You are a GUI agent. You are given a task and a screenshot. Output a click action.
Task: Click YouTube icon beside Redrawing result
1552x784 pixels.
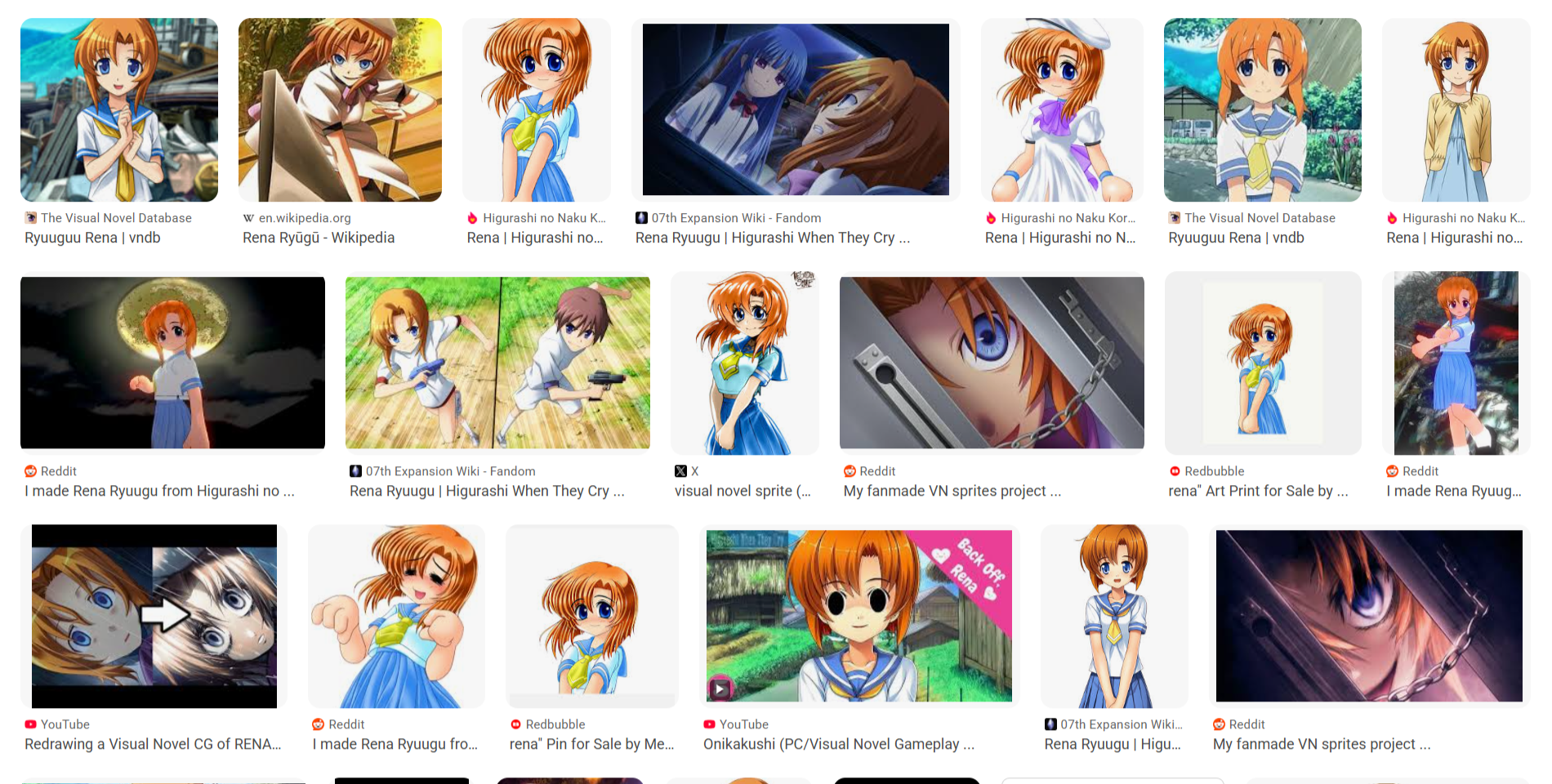point(30,724)
